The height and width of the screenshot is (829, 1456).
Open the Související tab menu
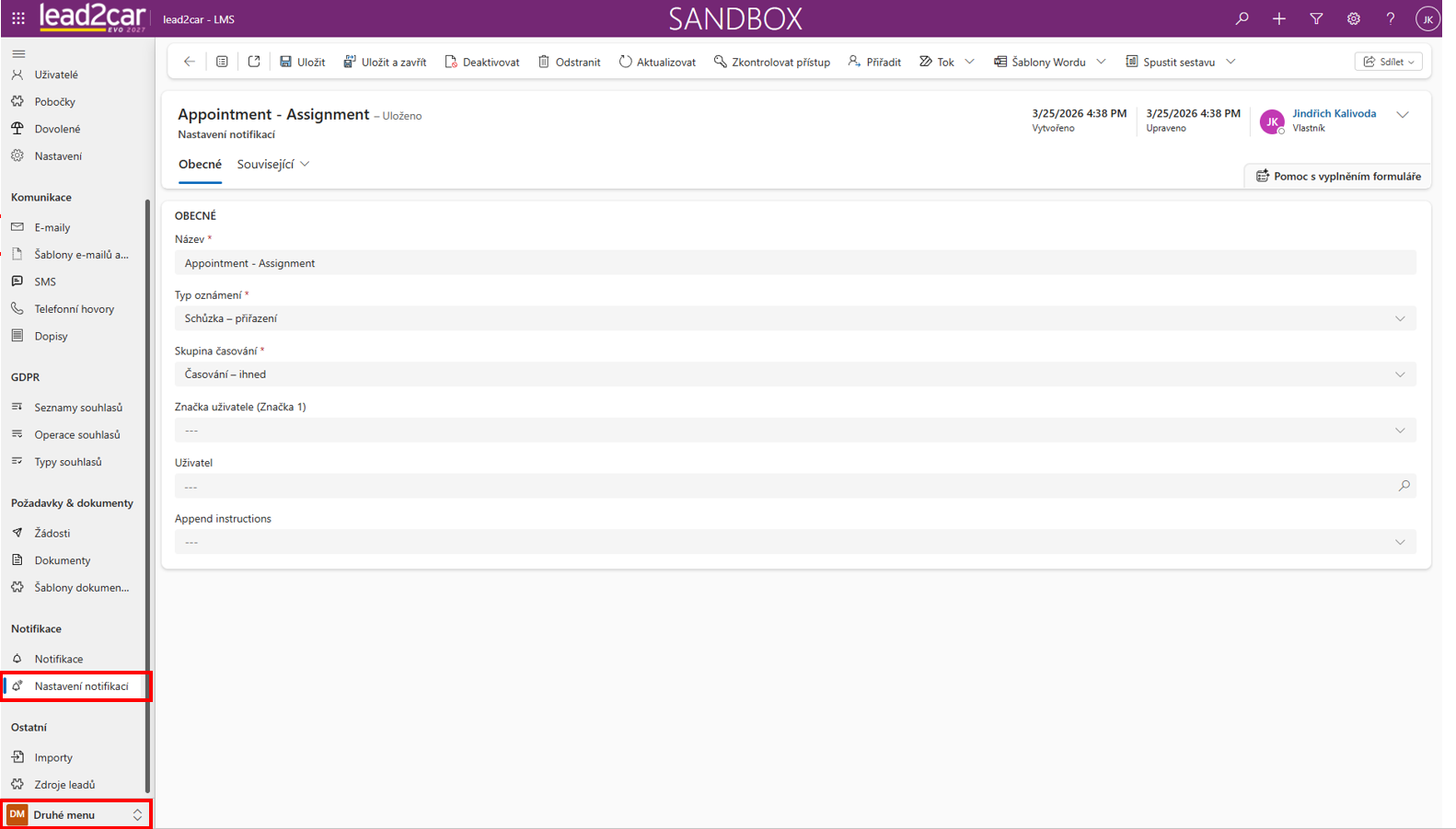(x=273, y=165)
